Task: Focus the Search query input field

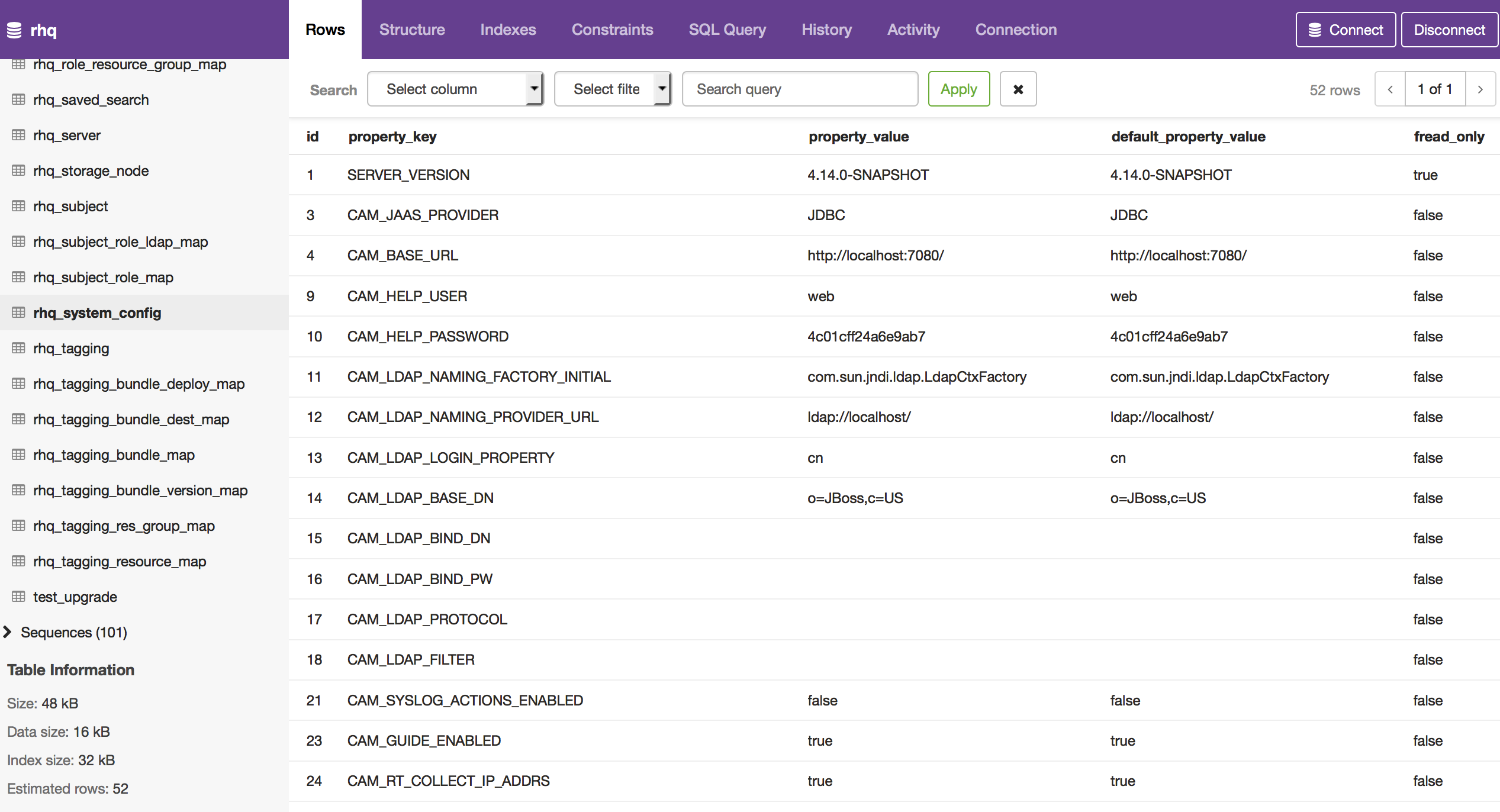Action: 799,89
